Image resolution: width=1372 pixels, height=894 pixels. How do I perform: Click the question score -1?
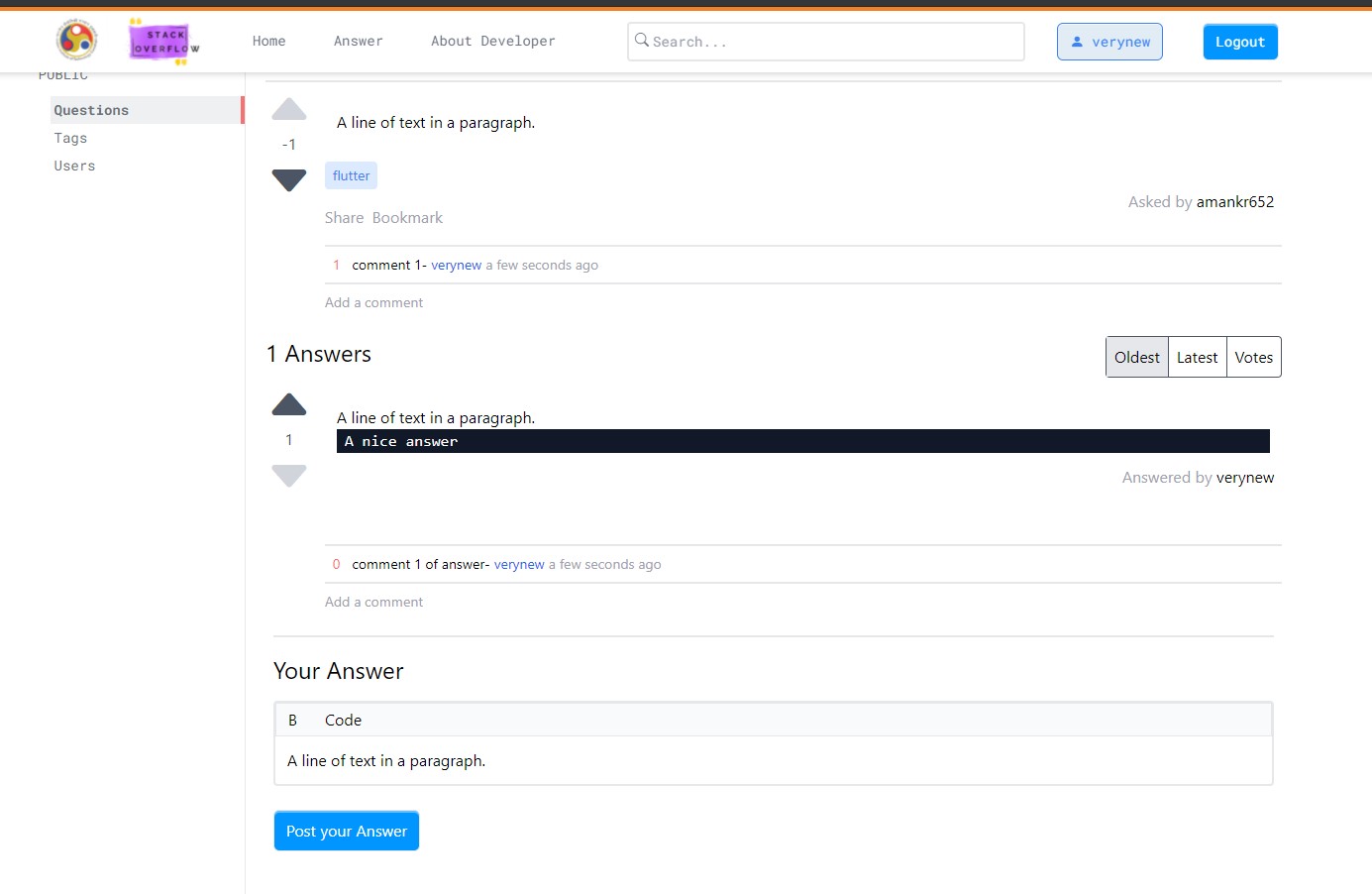pyautogui.click(x=289, y=145)
